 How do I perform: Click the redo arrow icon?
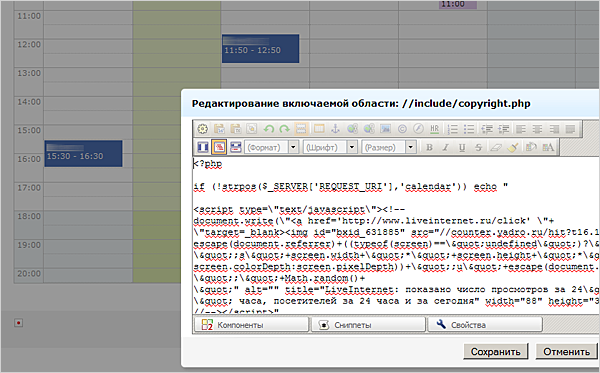pyautogui.click(x=284, y=129)
